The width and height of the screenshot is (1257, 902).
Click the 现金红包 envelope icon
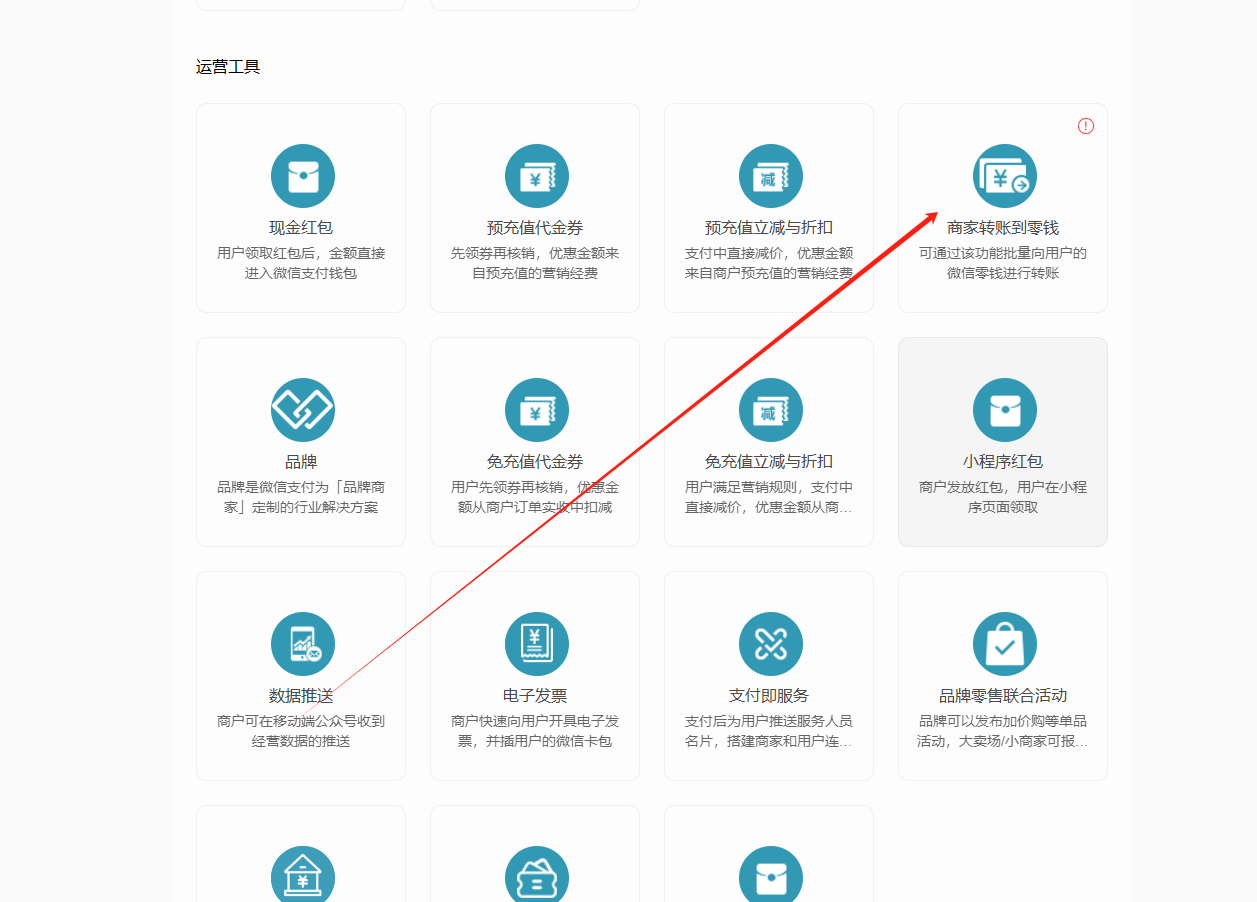pos(302,176)
